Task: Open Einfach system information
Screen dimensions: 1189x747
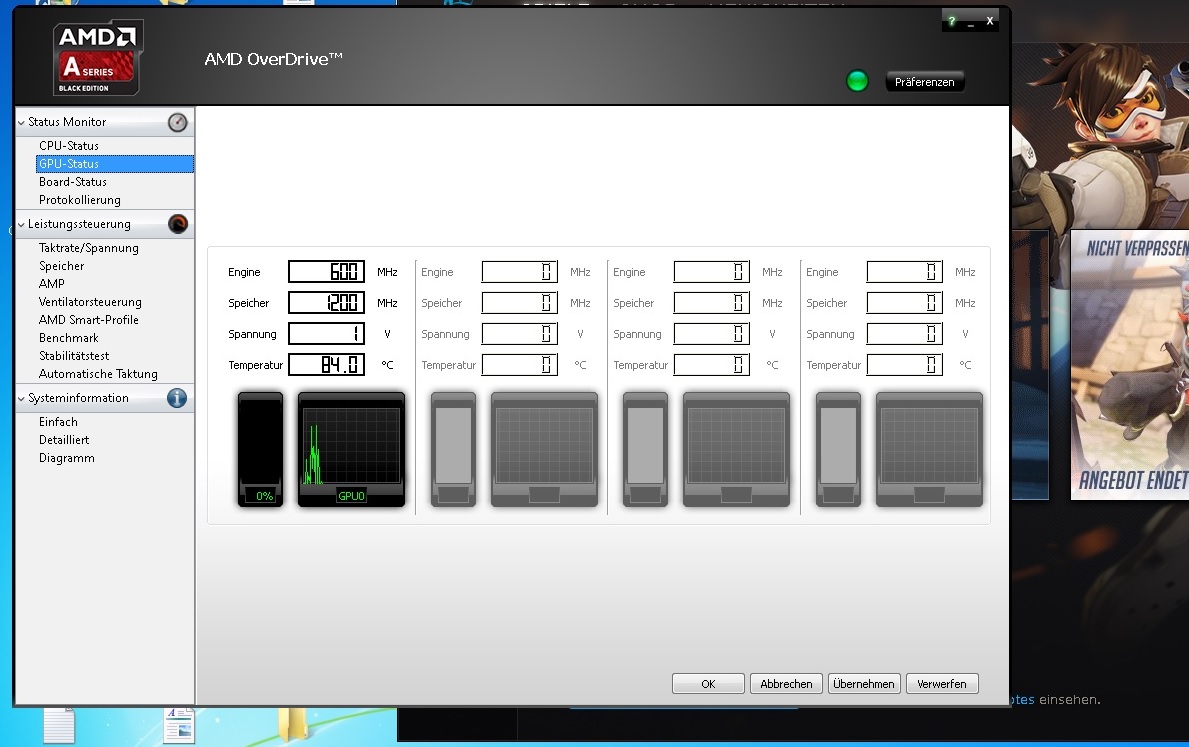Action: click(58, 422)
